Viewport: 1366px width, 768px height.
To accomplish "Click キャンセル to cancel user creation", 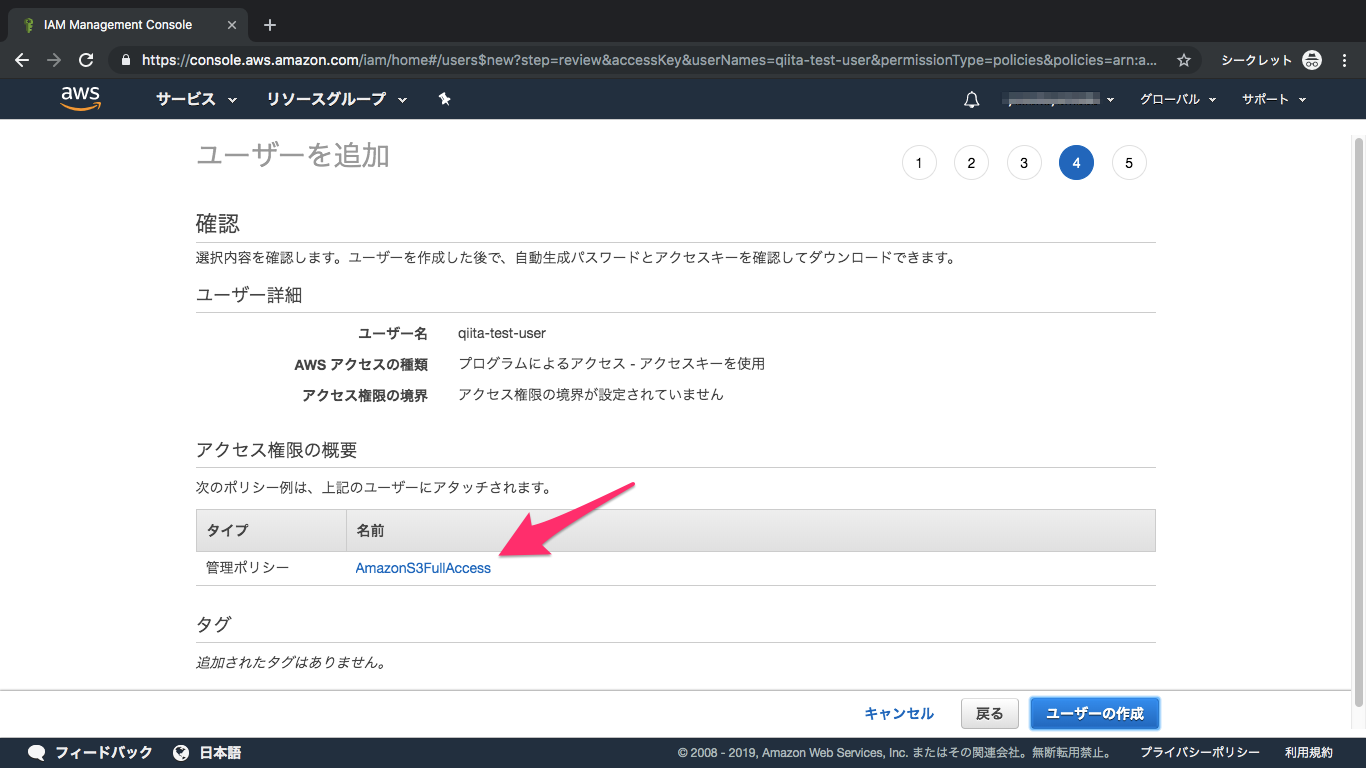I will click(x=899, y=713).
